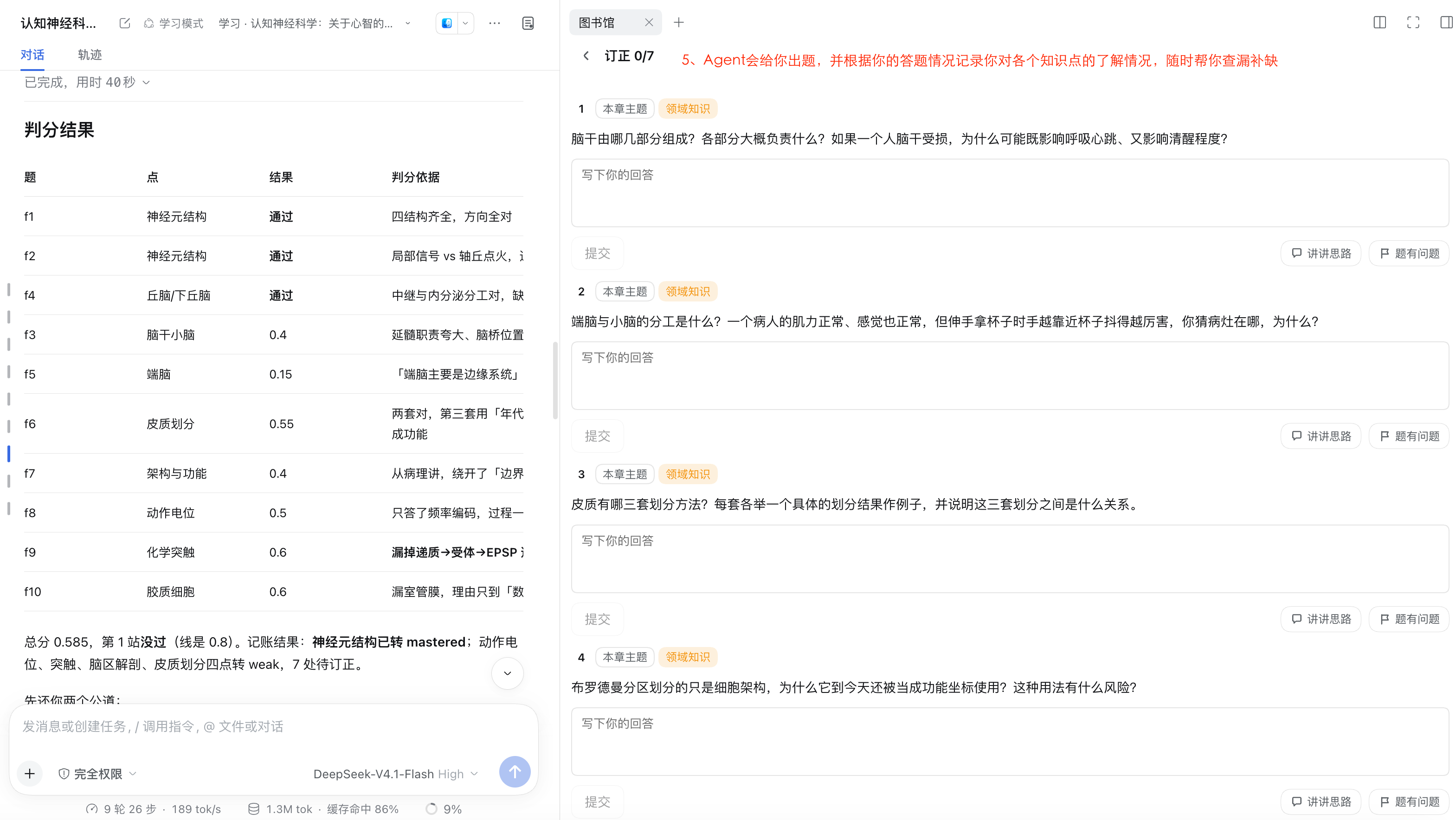Click the left panel vertical scrollbar

click(x=555, y=380)
